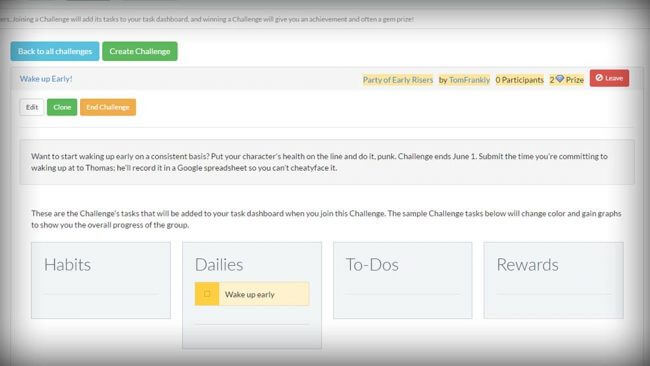Image resolution: width=650 pixels, height=366 pixels.
Task: Click End Challenge button
Action: pyautogui.click(x=108, y=107)
